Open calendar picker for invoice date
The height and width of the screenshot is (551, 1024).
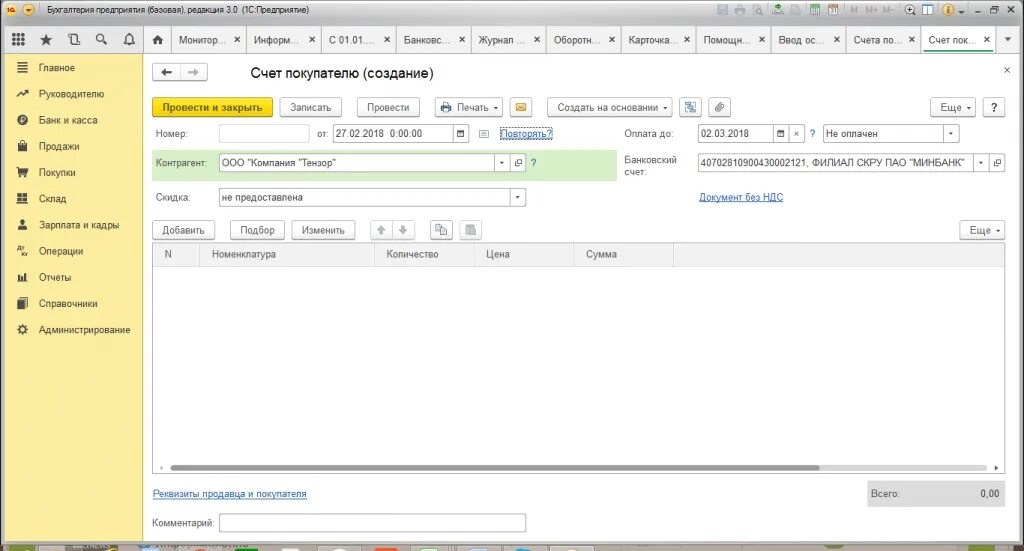click(x=460, y=133)
